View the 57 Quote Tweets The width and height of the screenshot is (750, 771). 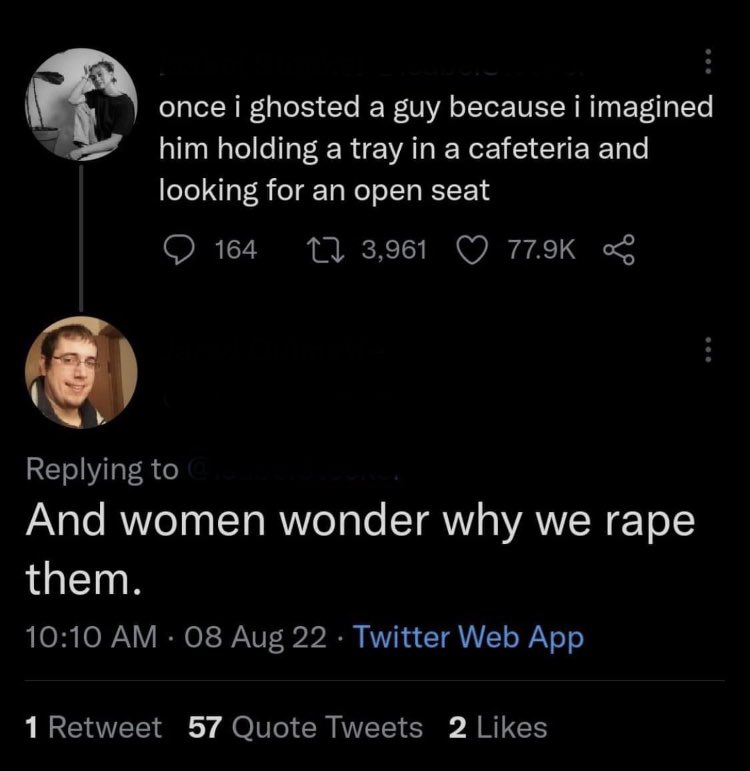point(305,727)
